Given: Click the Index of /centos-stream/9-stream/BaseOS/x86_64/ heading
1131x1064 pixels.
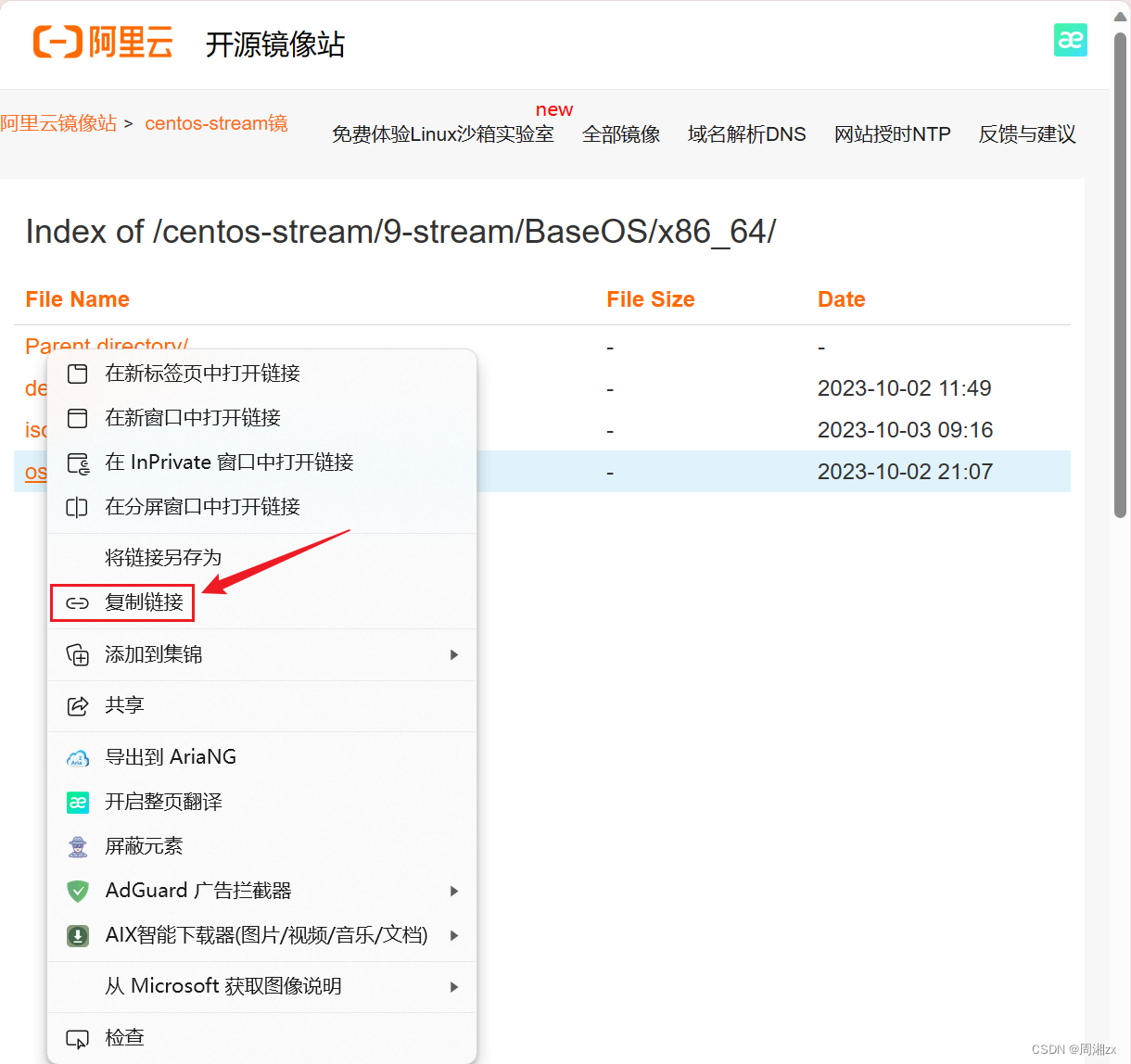Looking at the screenshot, I should tap(400, 232).
